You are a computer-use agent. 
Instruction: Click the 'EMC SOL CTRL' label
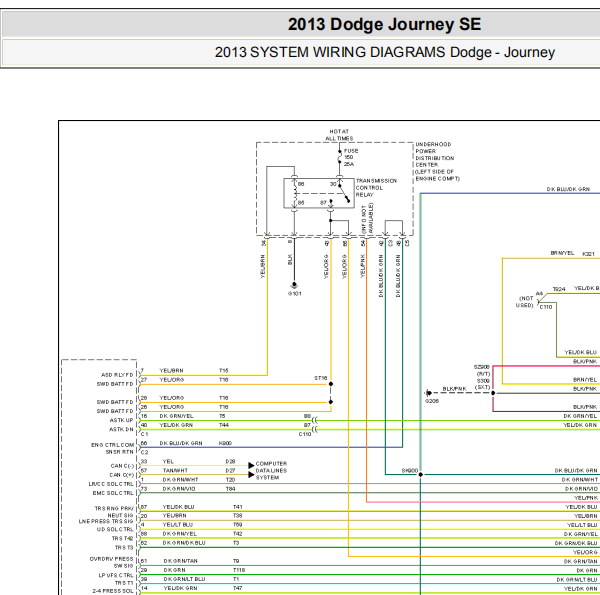pos(113,493)
